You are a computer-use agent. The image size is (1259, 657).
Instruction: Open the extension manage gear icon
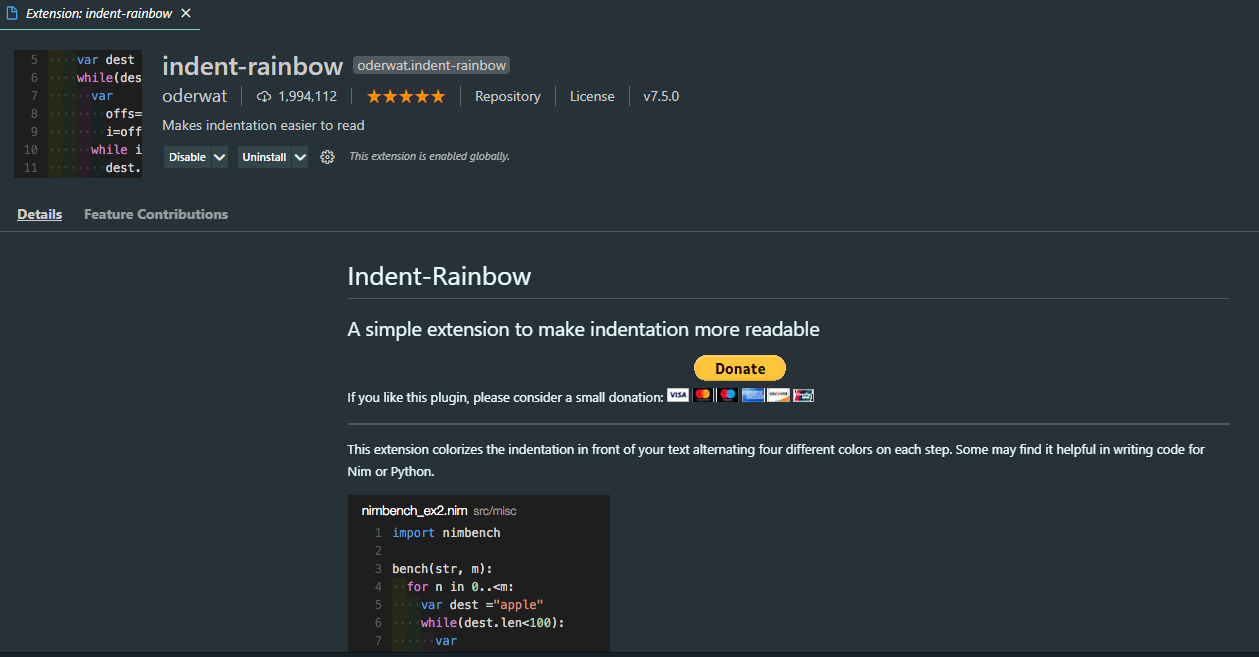327,157
